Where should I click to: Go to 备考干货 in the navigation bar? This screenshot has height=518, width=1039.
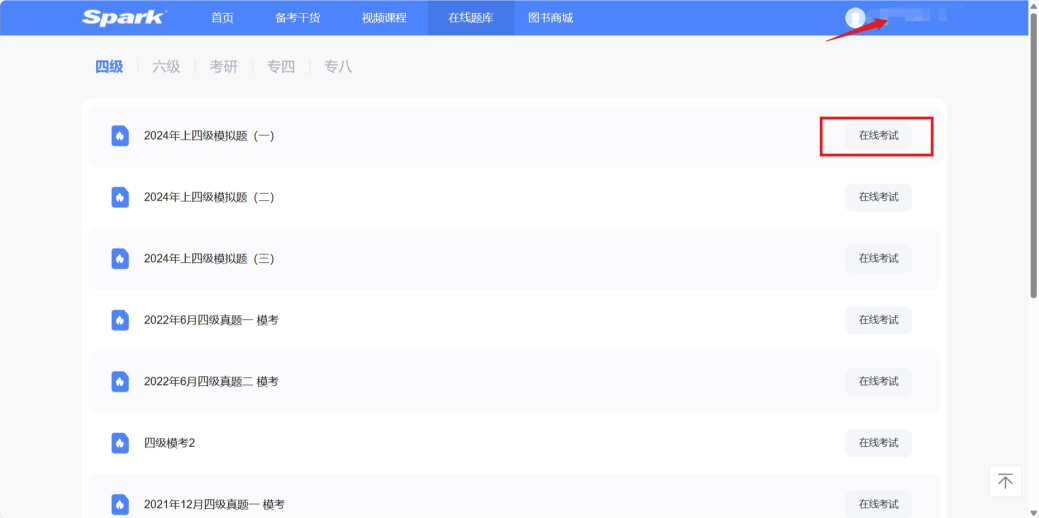click(x=297, y=17)
